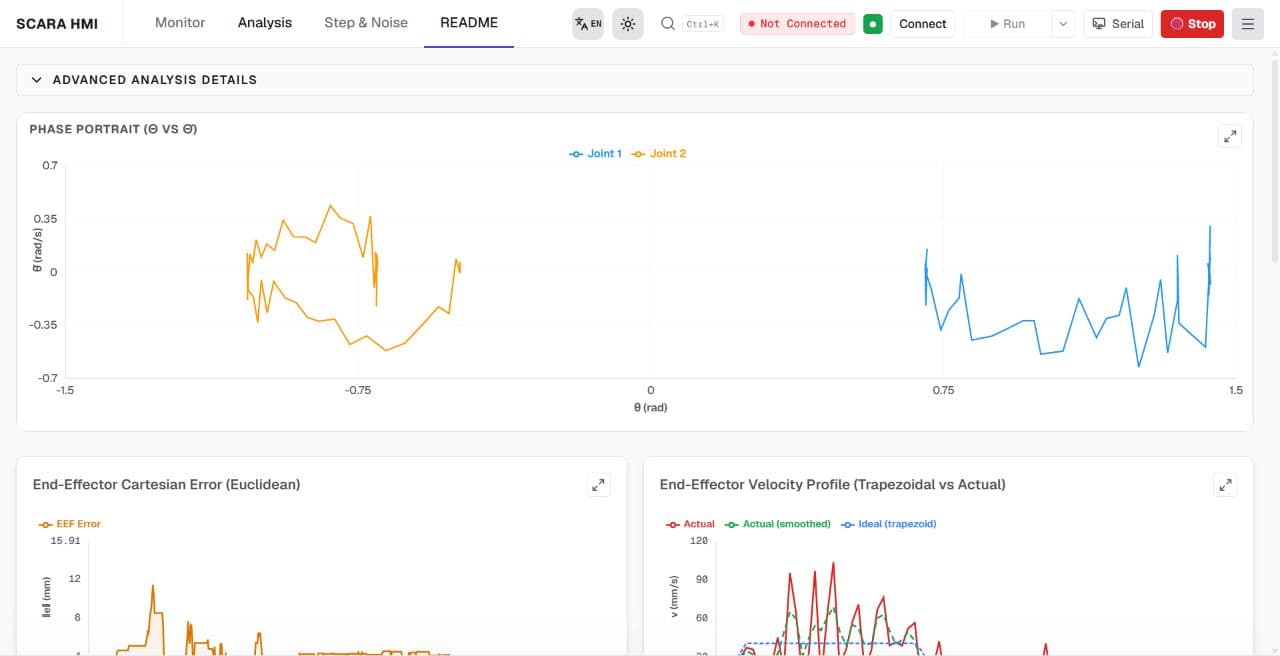Change language with the EN translate icon

tap(588, 23)
